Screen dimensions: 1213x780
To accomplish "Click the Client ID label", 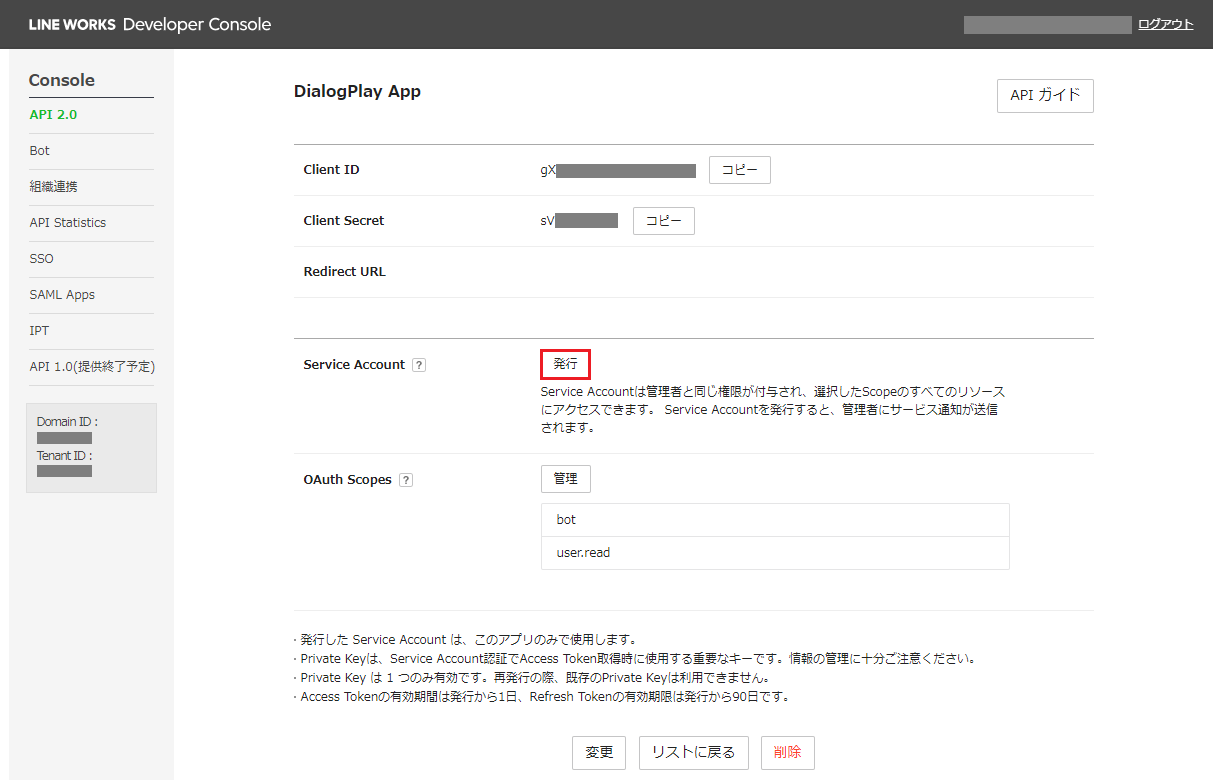I will pyautogui.click(x=331, y=170).
